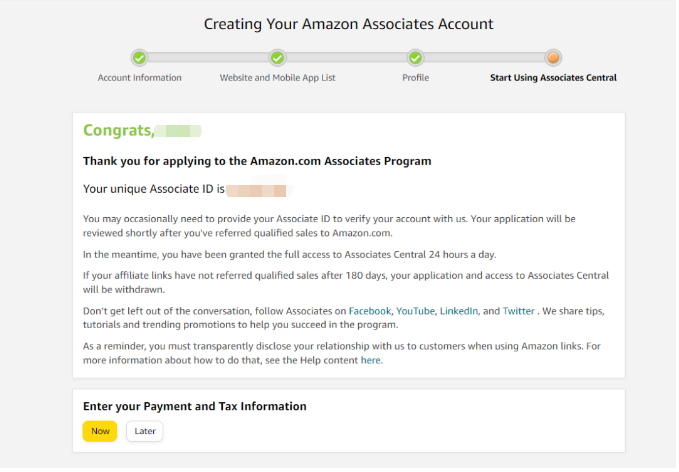
Task: Open the YouTube link
Action: (x=415, y=312)
